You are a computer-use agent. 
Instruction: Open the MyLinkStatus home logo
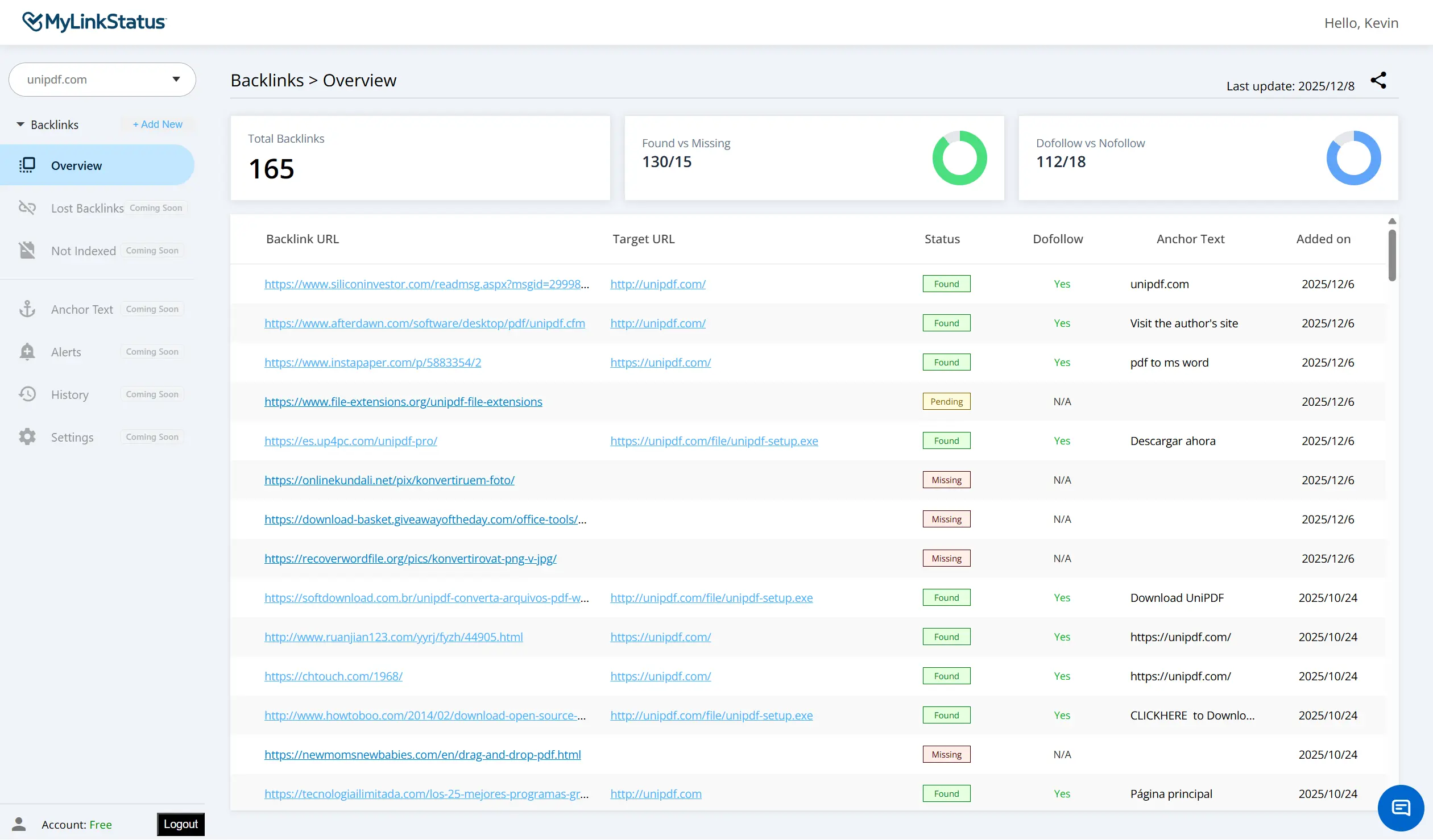pyautogui.click(x=94, y=22)
